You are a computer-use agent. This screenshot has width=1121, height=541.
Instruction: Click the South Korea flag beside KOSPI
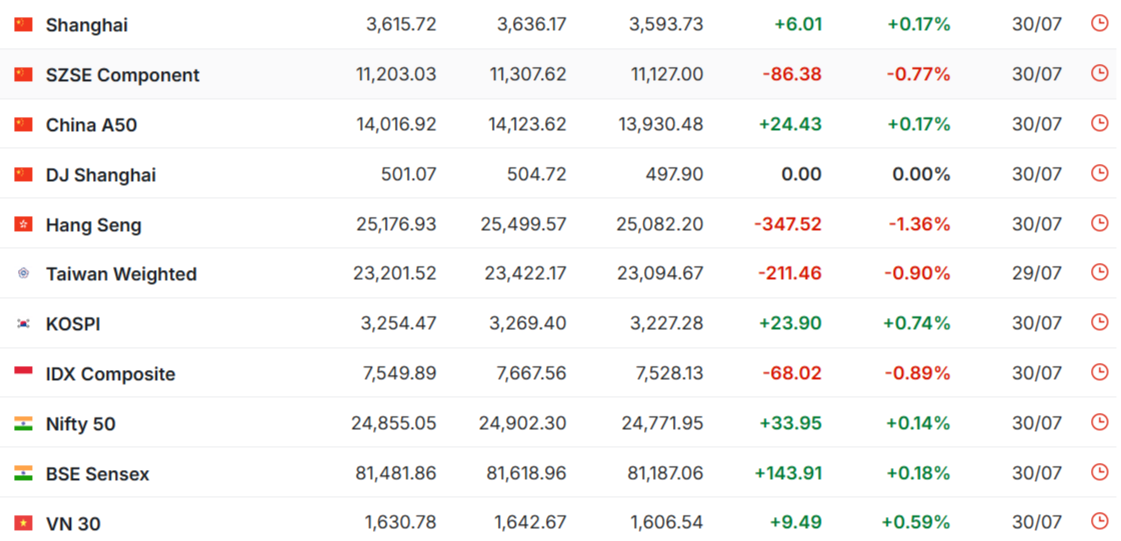24,324
